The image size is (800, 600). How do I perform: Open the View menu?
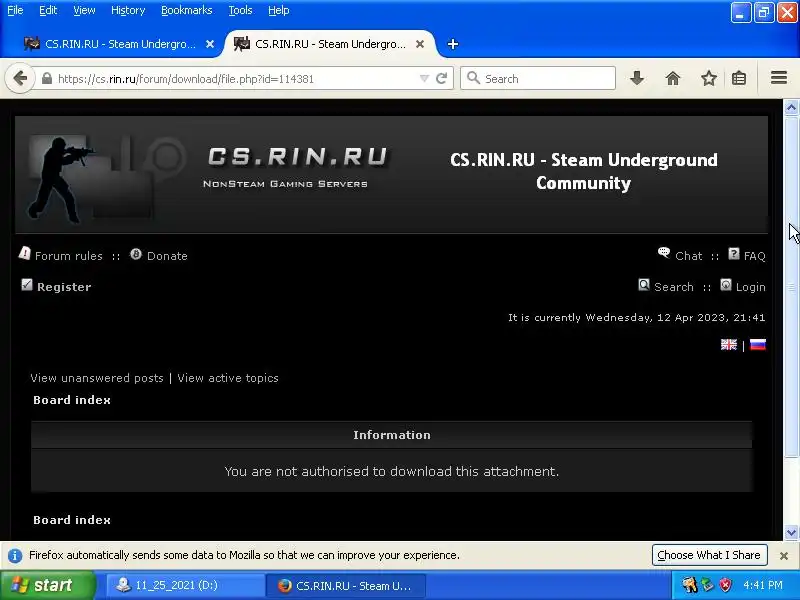[84, 10]
